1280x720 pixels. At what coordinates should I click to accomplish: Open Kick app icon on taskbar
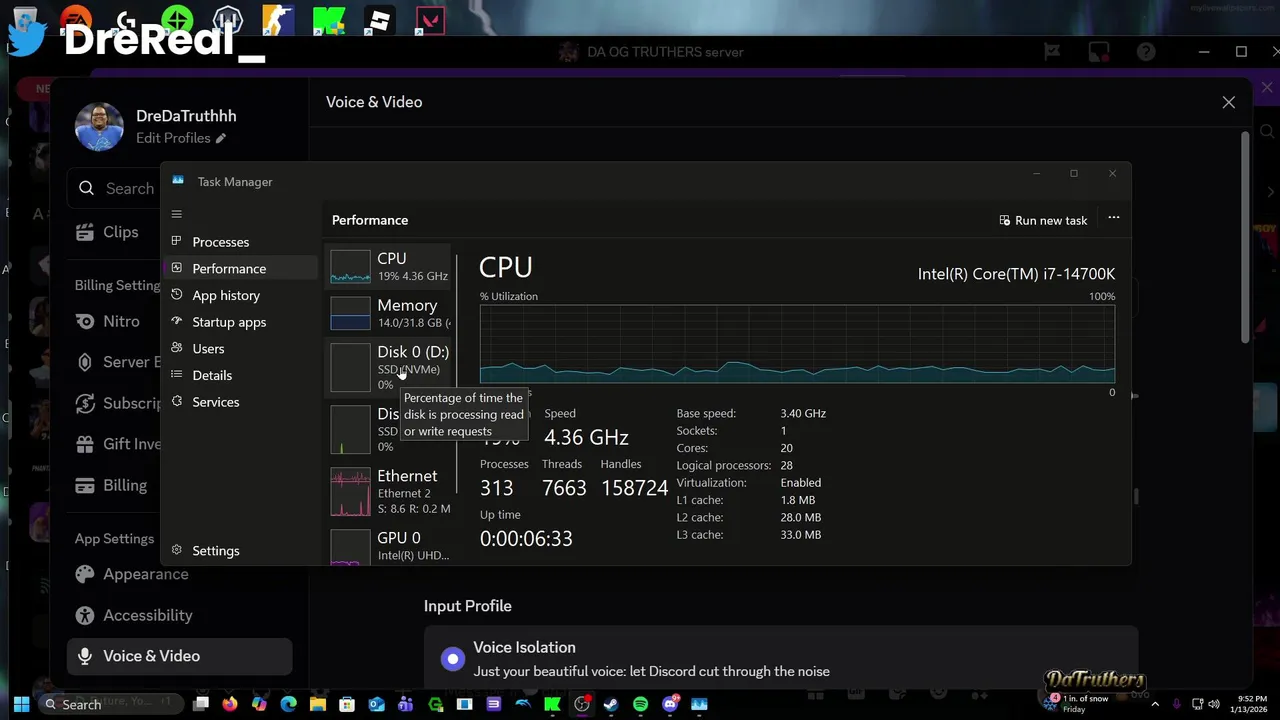pos(552,704)
